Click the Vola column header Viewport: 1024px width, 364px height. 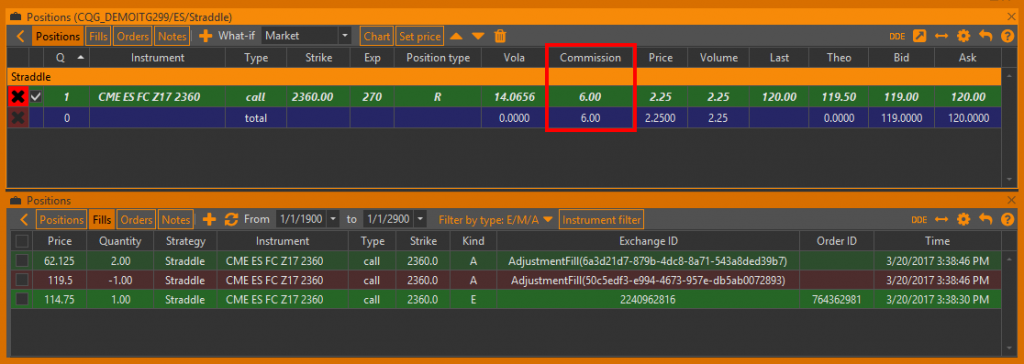[x=514, y=58]
